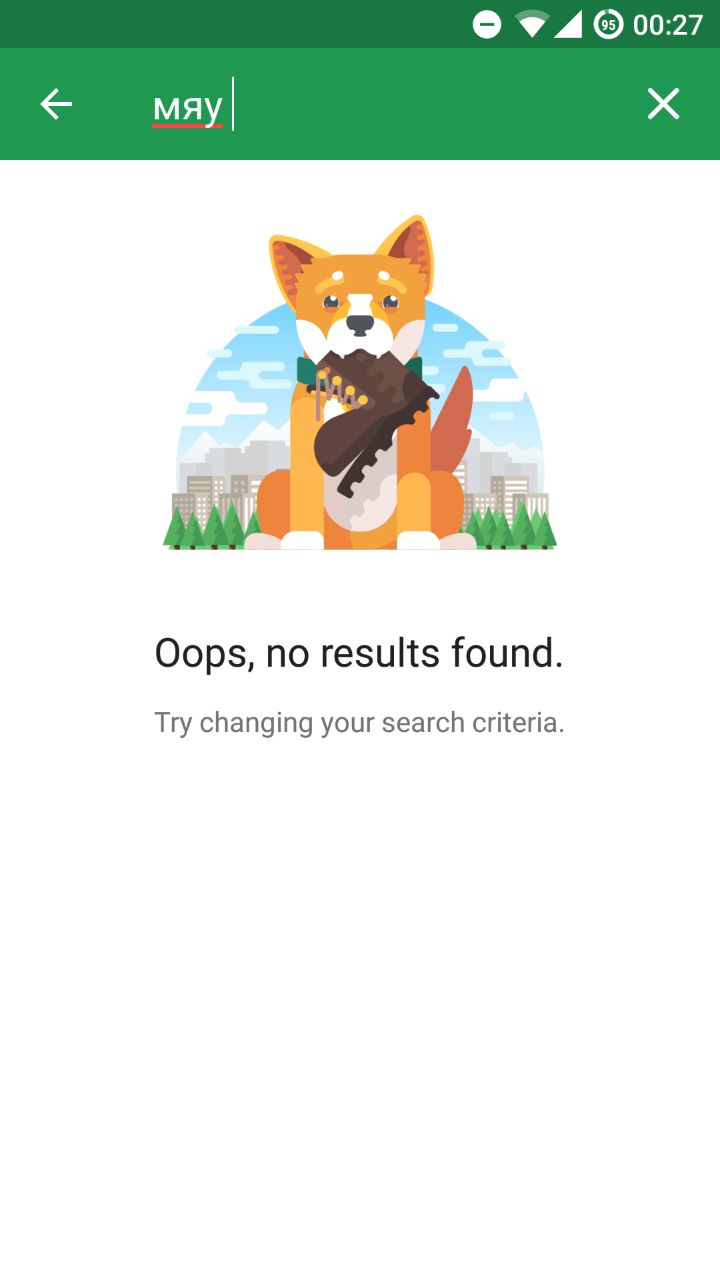Tap the Do Not Disturb status icon
Image resolution: width=720 pixels, height=1280 pixels.
pyautogui.click(x=487, y=24)
